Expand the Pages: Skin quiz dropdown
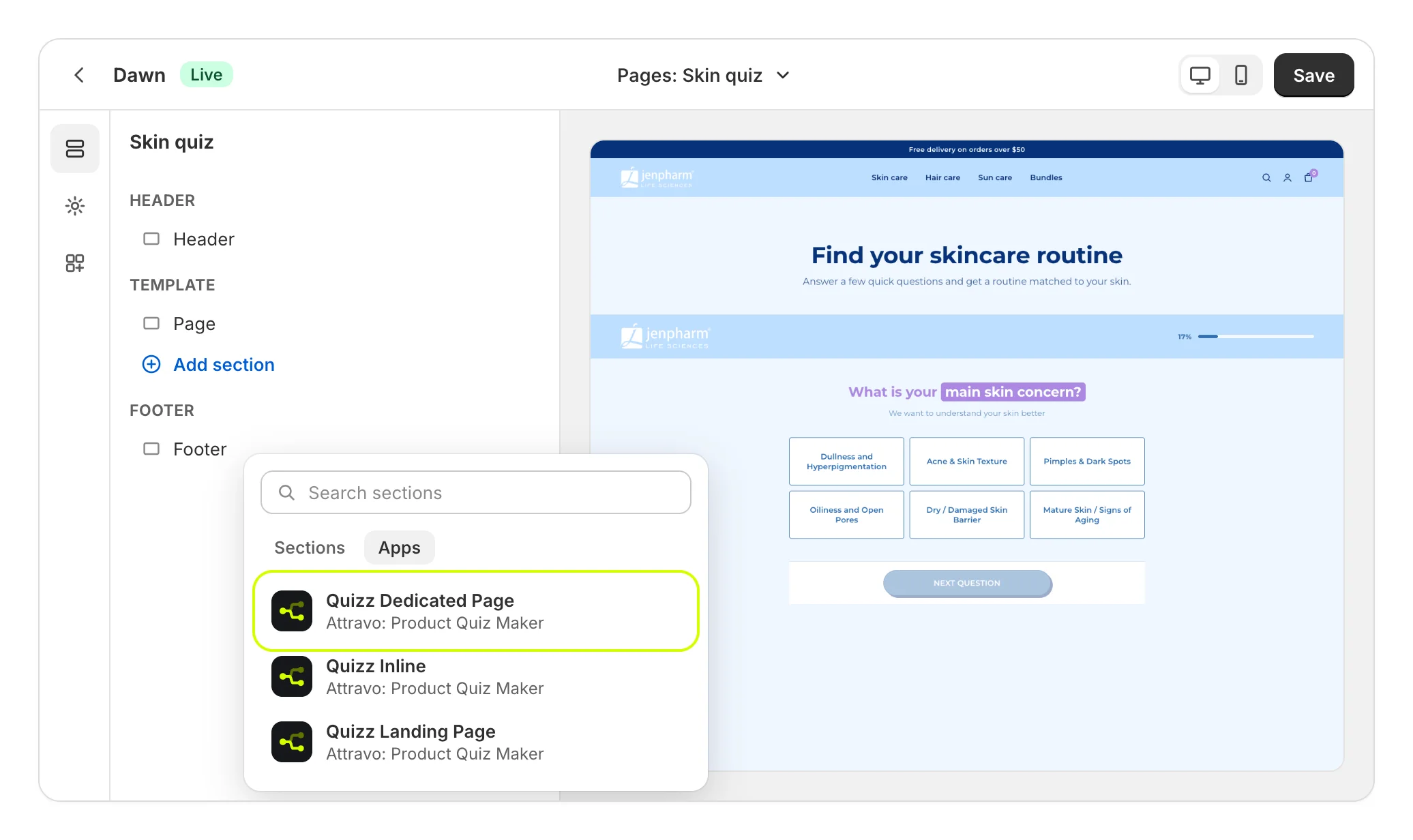The width and height of the screenshot is (1413, 840). pyautogui.click(x=703, y=75)
